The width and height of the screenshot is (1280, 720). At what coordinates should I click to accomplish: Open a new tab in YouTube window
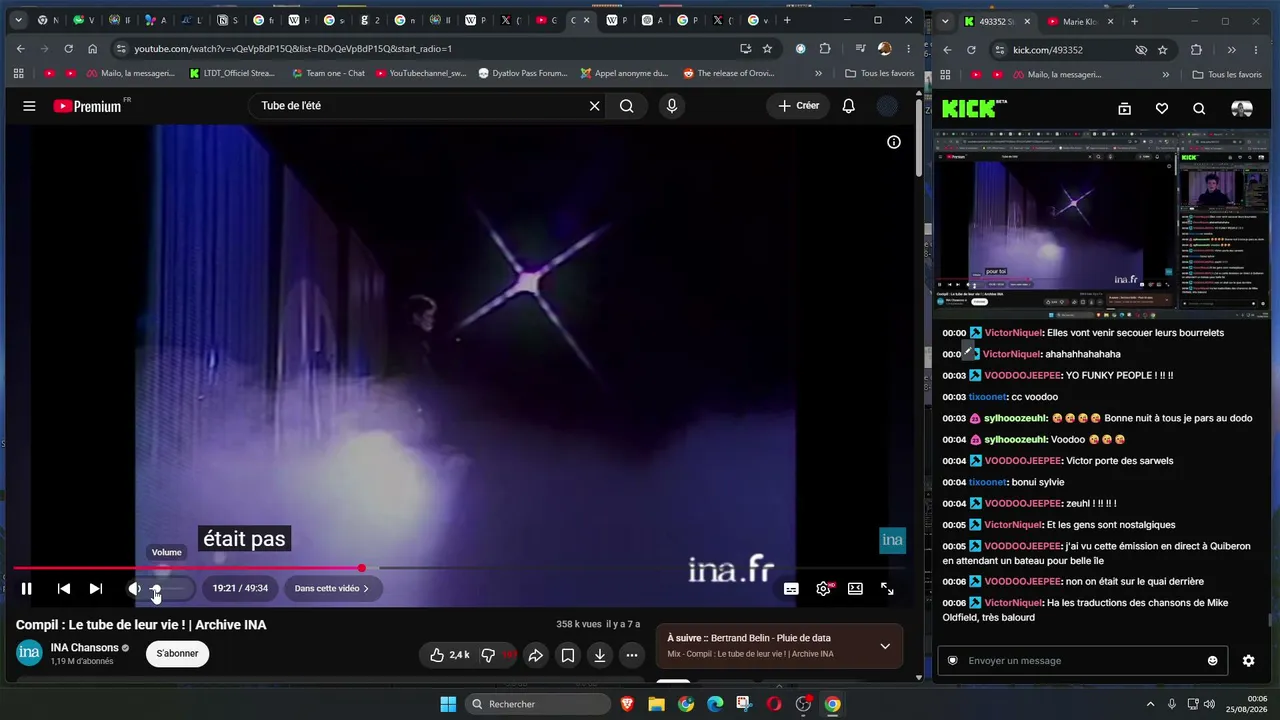[787, 20]
